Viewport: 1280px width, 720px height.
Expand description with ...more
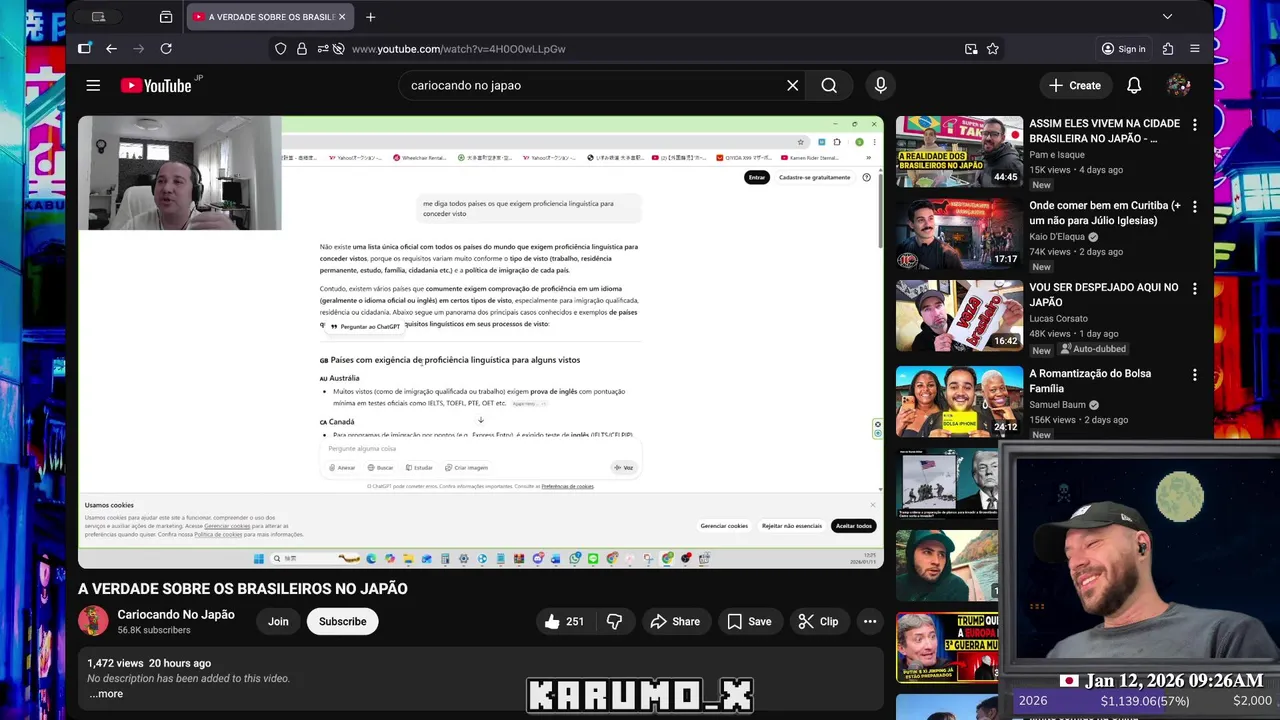tap(106, 694)
